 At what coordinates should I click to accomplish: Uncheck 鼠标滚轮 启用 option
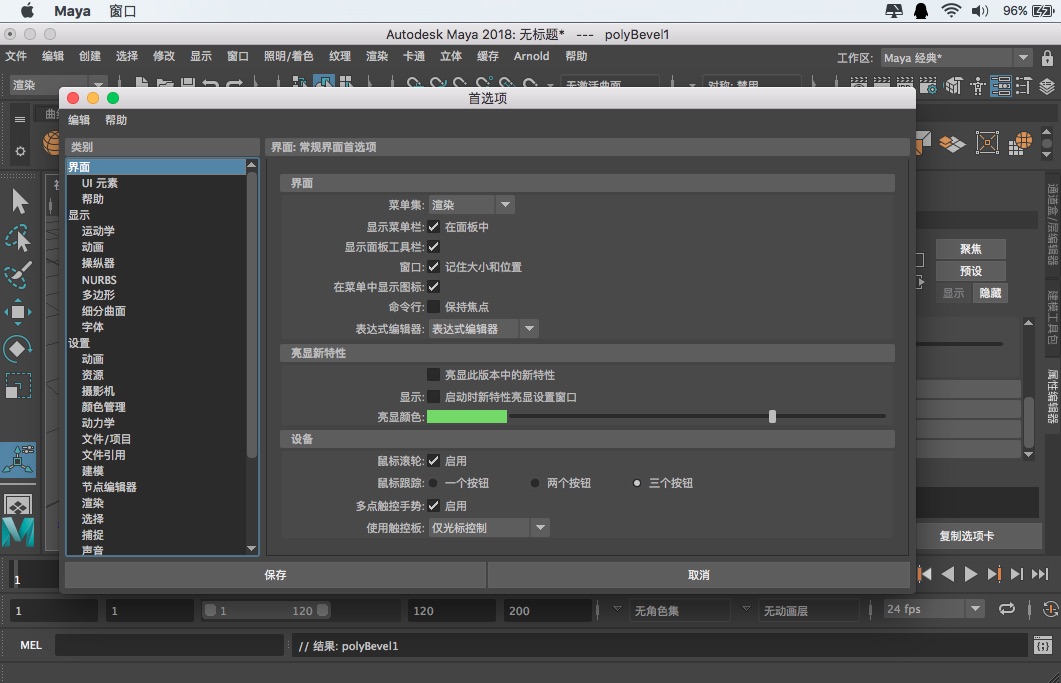point(434,461)
